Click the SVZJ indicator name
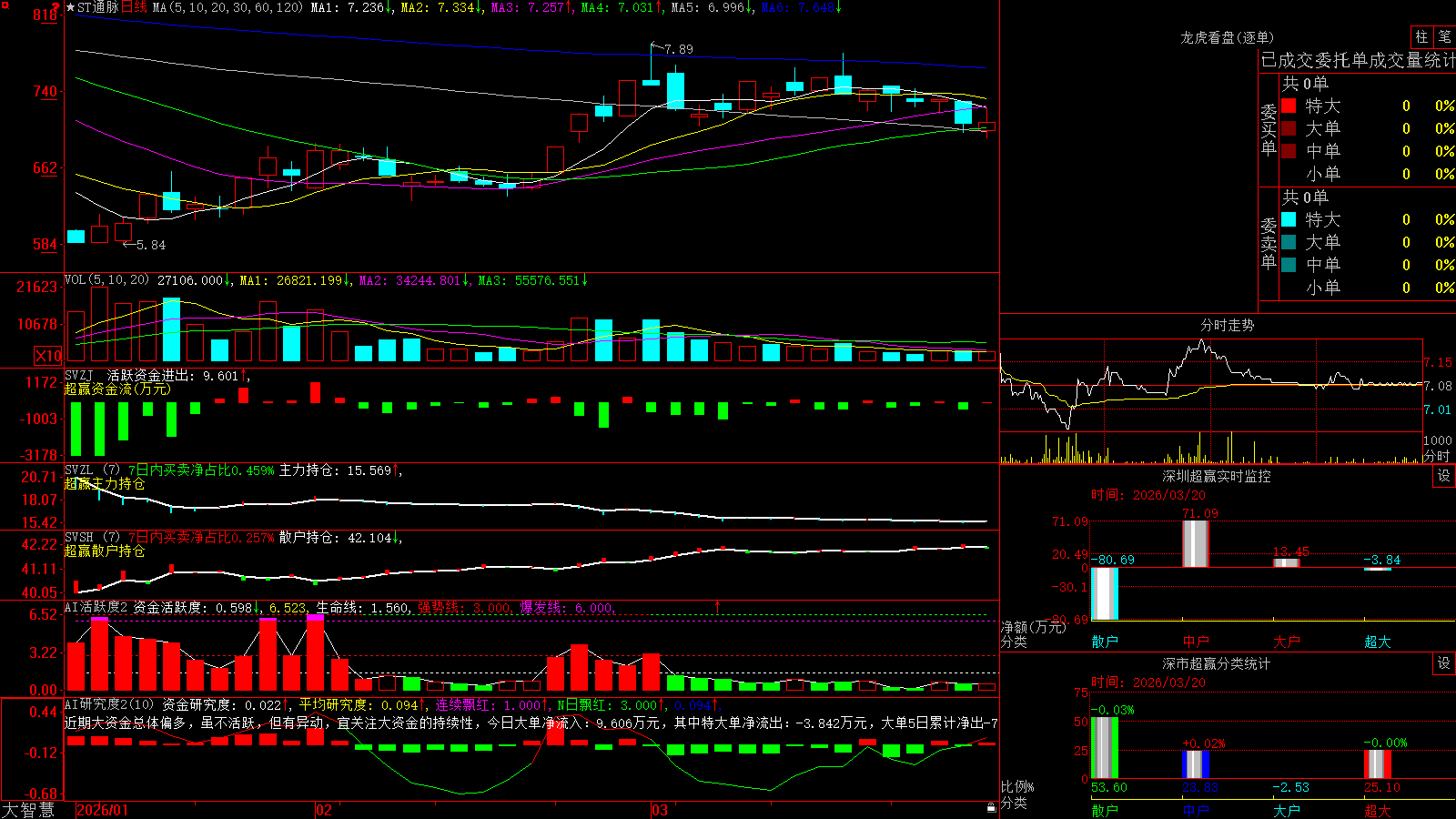1456x819 pixels. point(79,375)
